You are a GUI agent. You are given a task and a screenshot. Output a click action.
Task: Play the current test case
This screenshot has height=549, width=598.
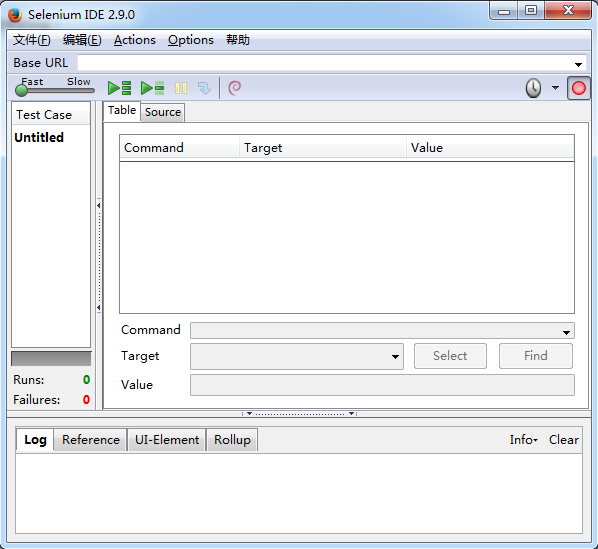152,88
